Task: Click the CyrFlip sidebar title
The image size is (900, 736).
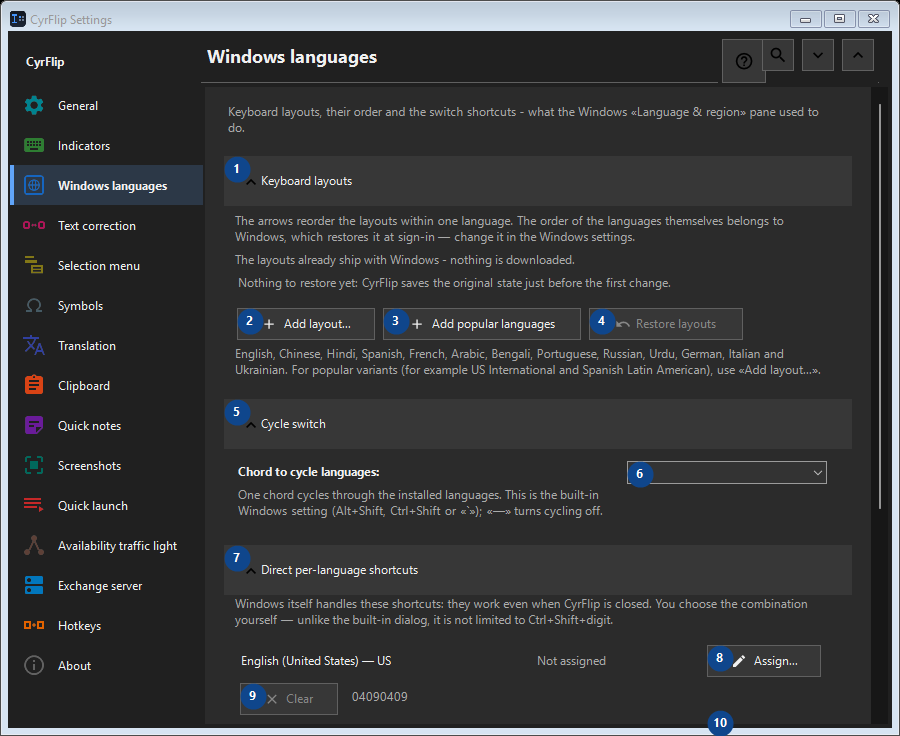Action: pyautogui.click(x=45, y=61)
